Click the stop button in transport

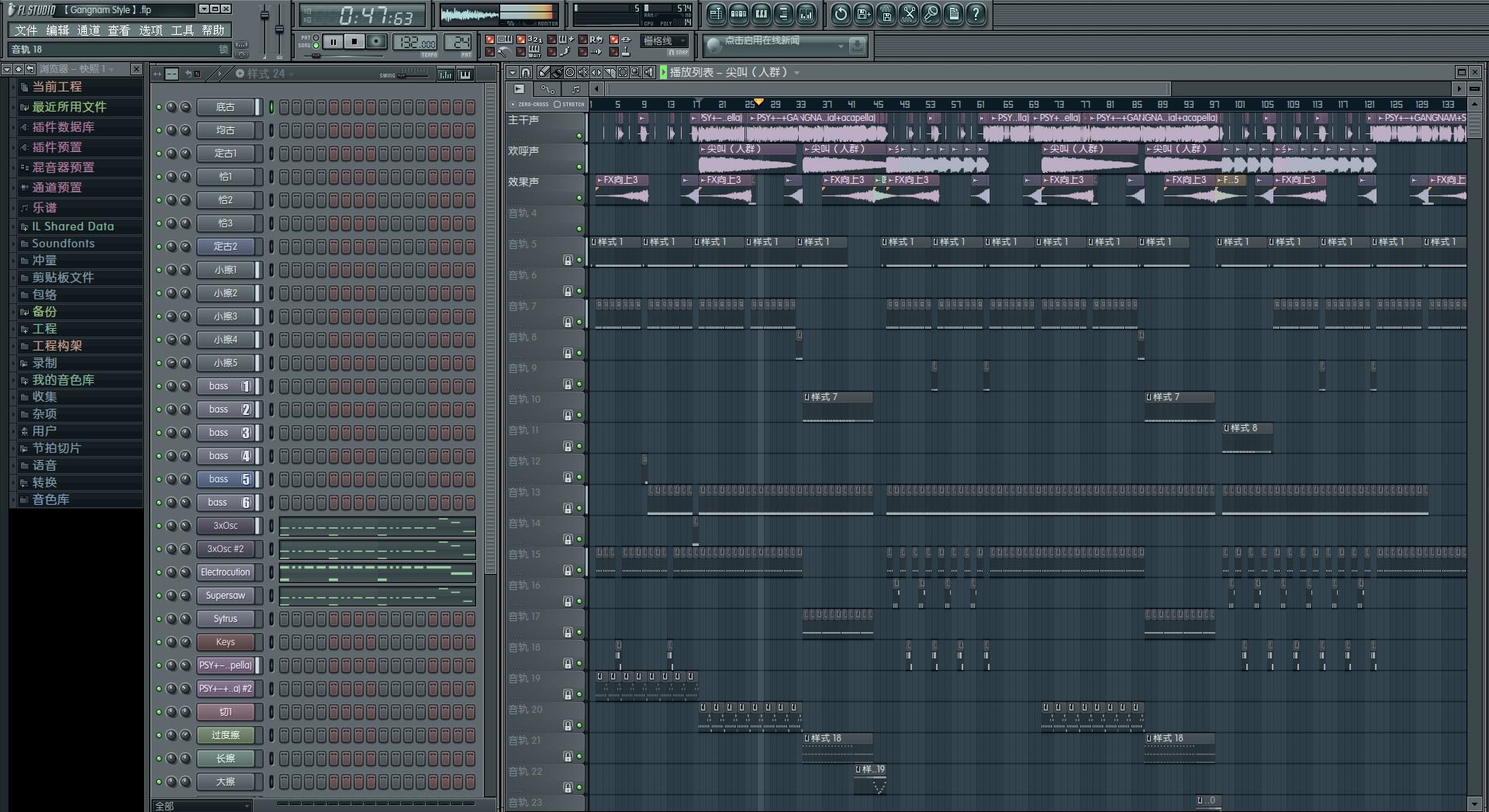pyautogui.click(x=354, y=42)
